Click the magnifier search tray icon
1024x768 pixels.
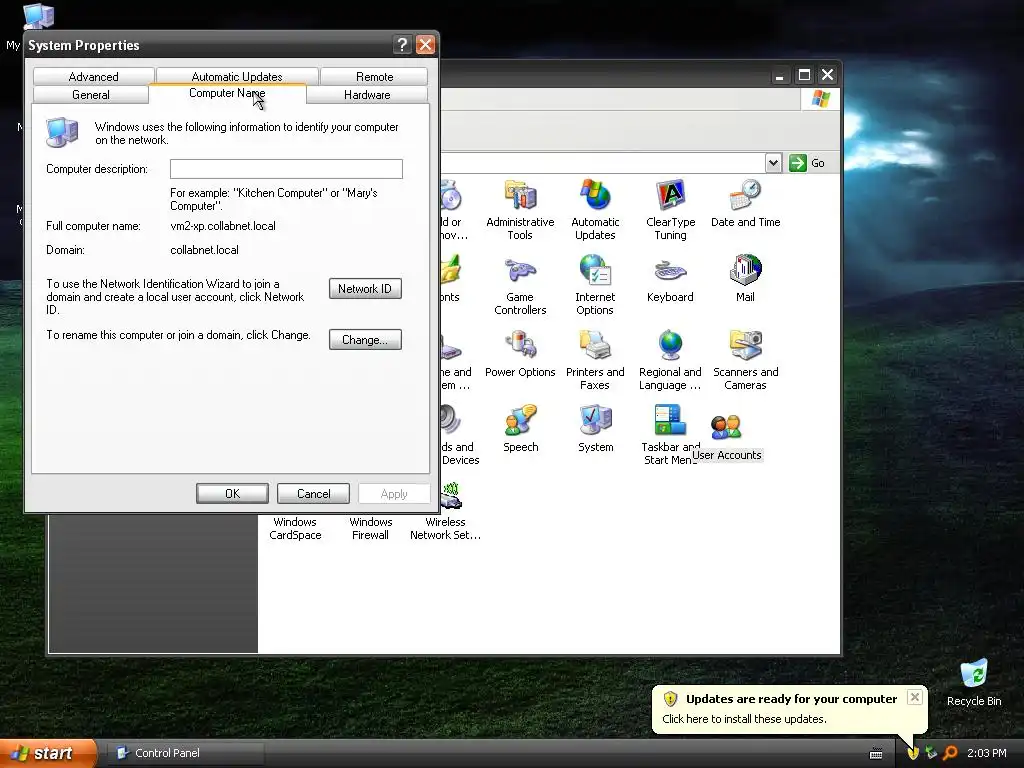coord(950,753)
